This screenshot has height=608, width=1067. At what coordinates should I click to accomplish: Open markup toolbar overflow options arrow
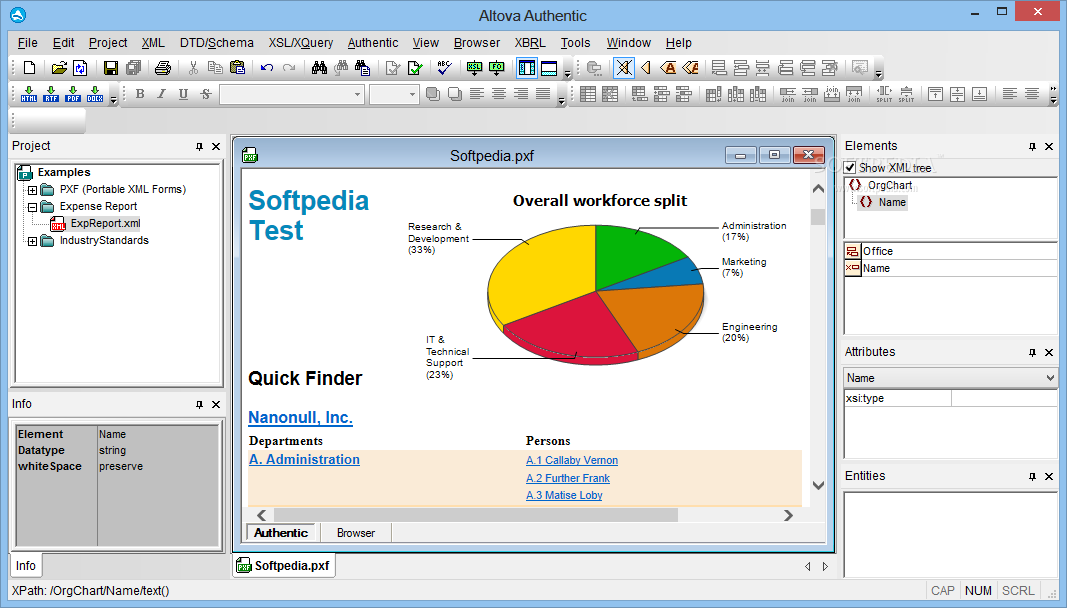(x=879, y=73)
